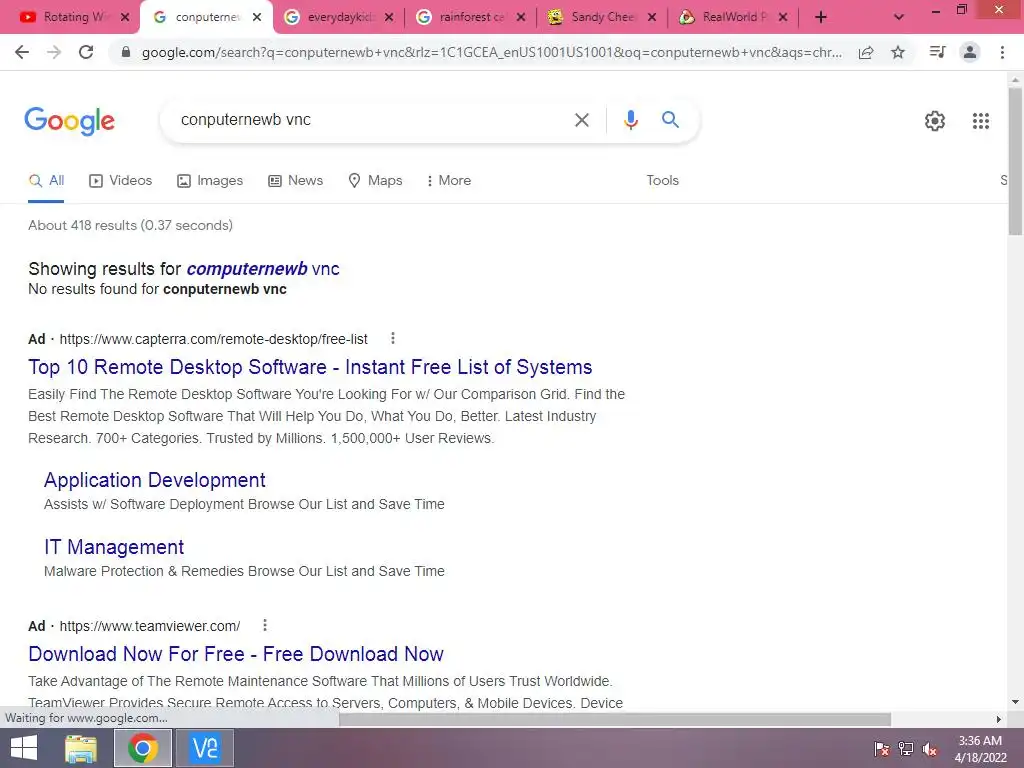The image size is (1024, 768).
Task: Click the vertical scrollbar thumb
Action: 1015,161
